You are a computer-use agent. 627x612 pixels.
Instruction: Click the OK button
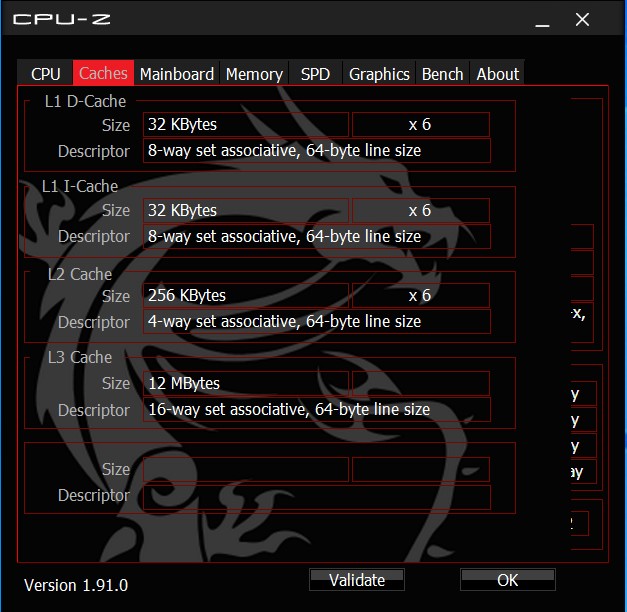point(507,580)
